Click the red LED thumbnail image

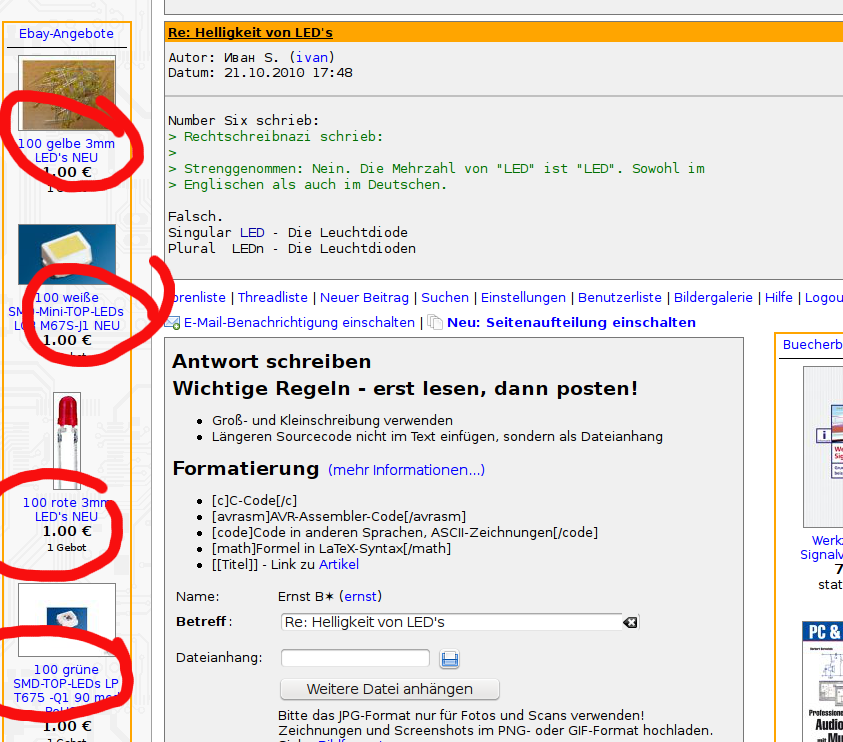pos(67,440)
